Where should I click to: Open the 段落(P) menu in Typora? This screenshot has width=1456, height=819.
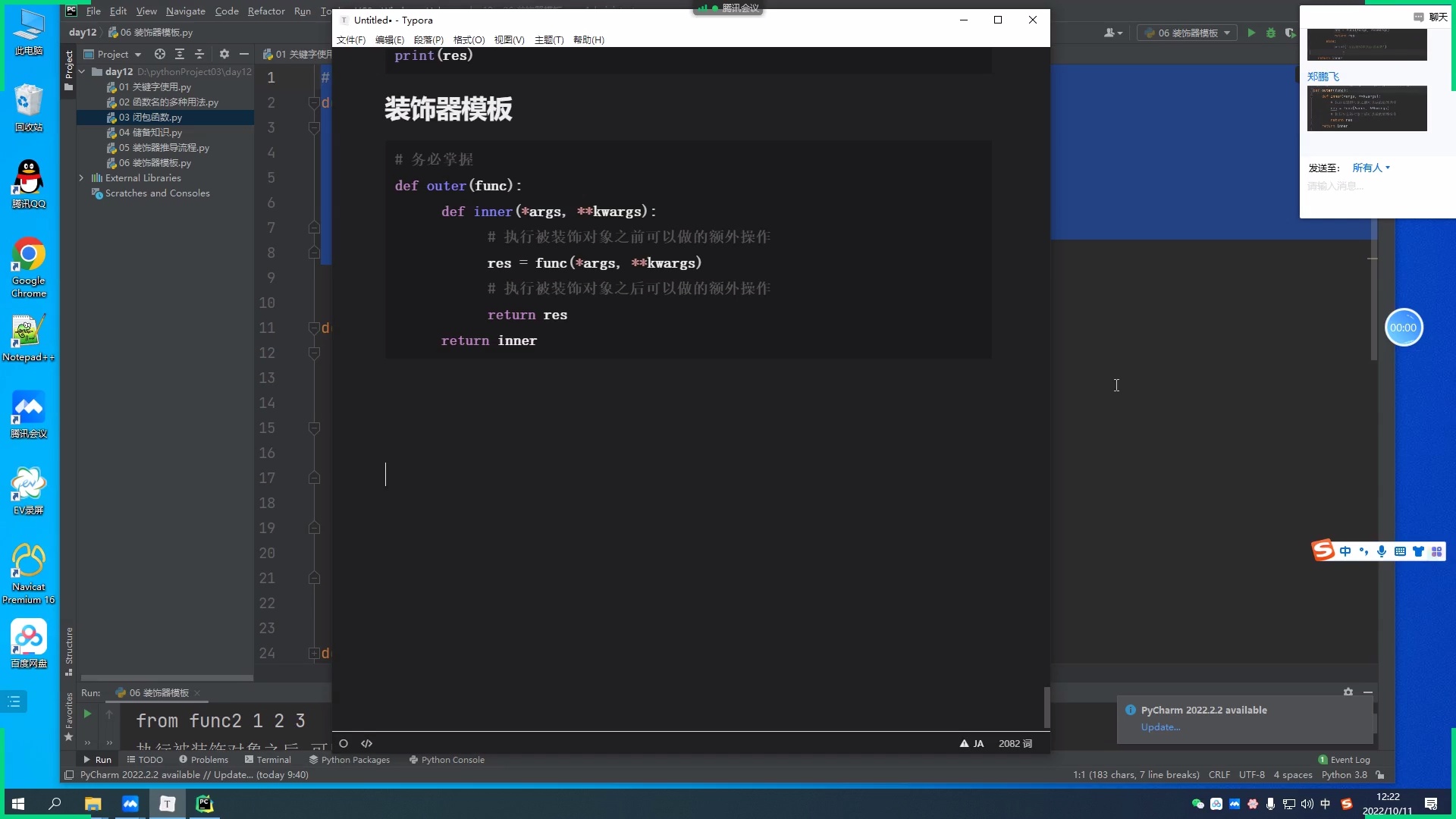click(428, 40)
